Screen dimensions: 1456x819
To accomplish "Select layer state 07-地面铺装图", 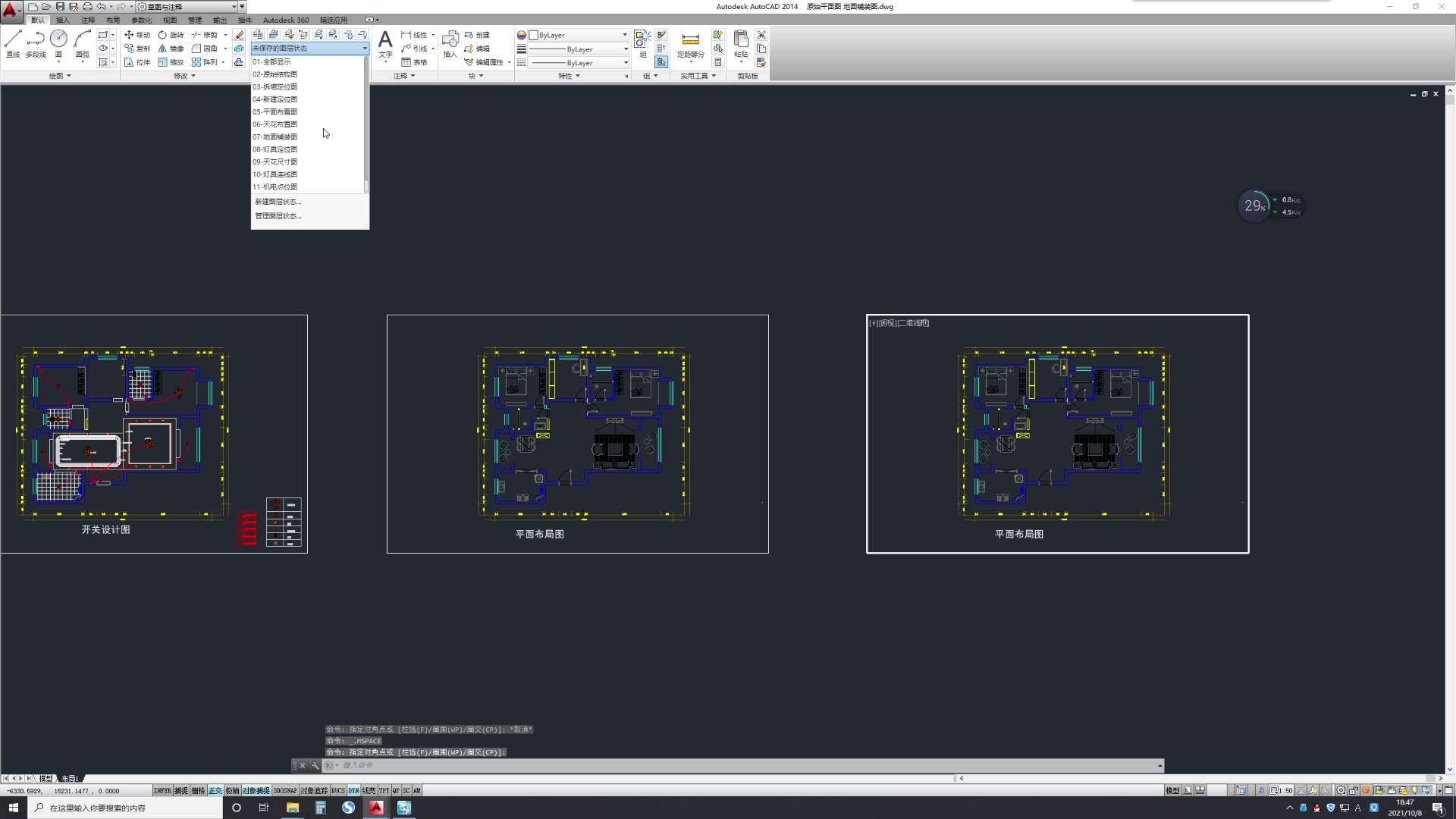I will pyautogui.click(x=307, y=136).
